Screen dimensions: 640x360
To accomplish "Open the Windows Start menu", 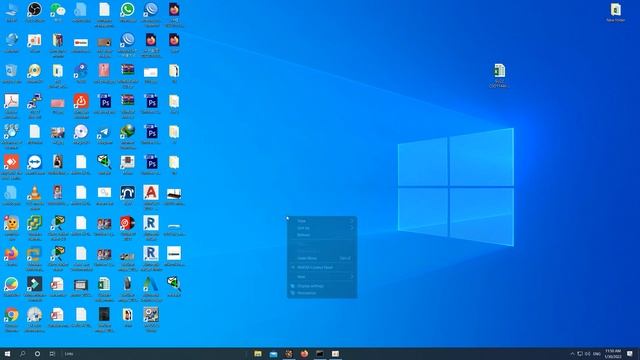I will click(7, 353).
